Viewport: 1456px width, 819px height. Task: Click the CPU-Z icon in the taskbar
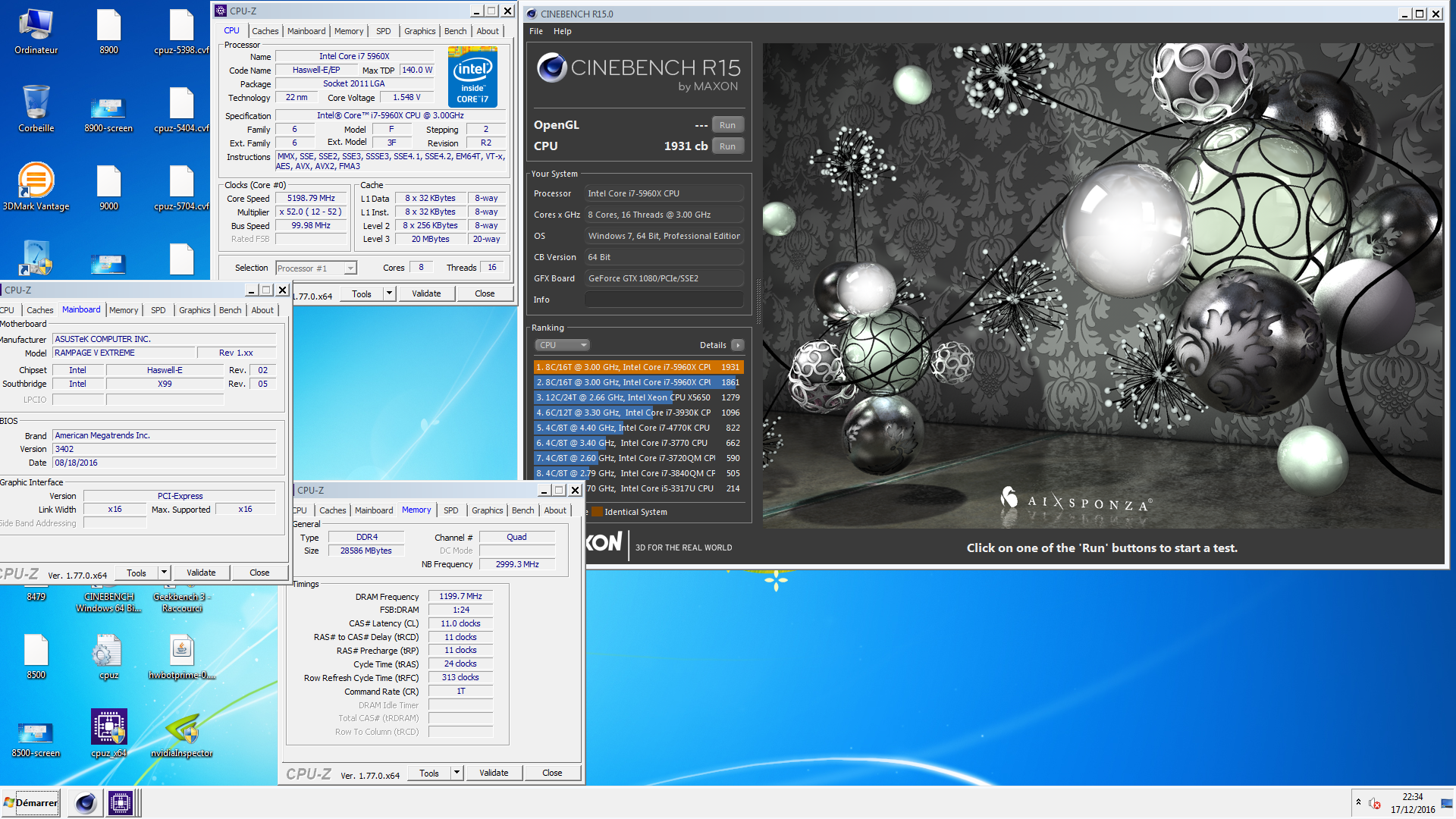pos(121,803)
